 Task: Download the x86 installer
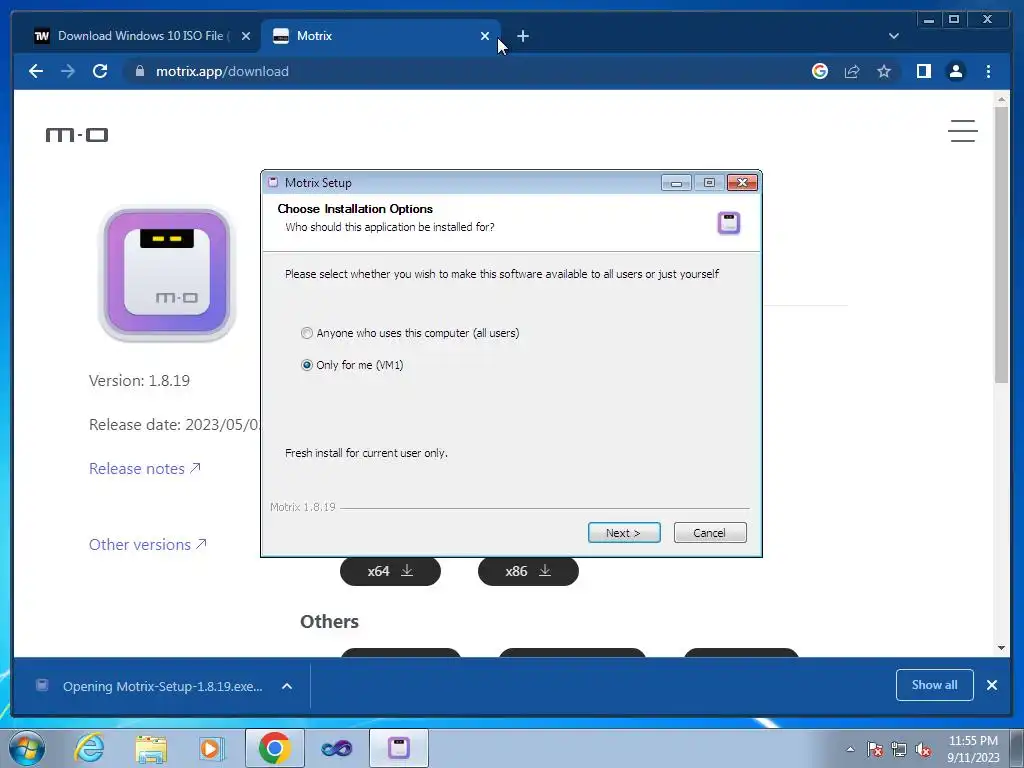[528, 571]
